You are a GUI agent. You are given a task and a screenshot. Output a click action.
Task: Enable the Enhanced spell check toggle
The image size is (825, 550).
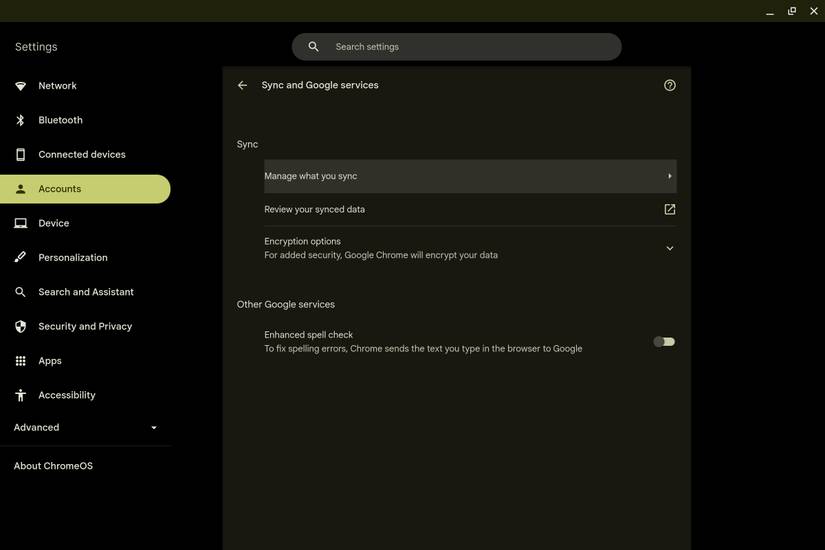[x=664, y=342]
